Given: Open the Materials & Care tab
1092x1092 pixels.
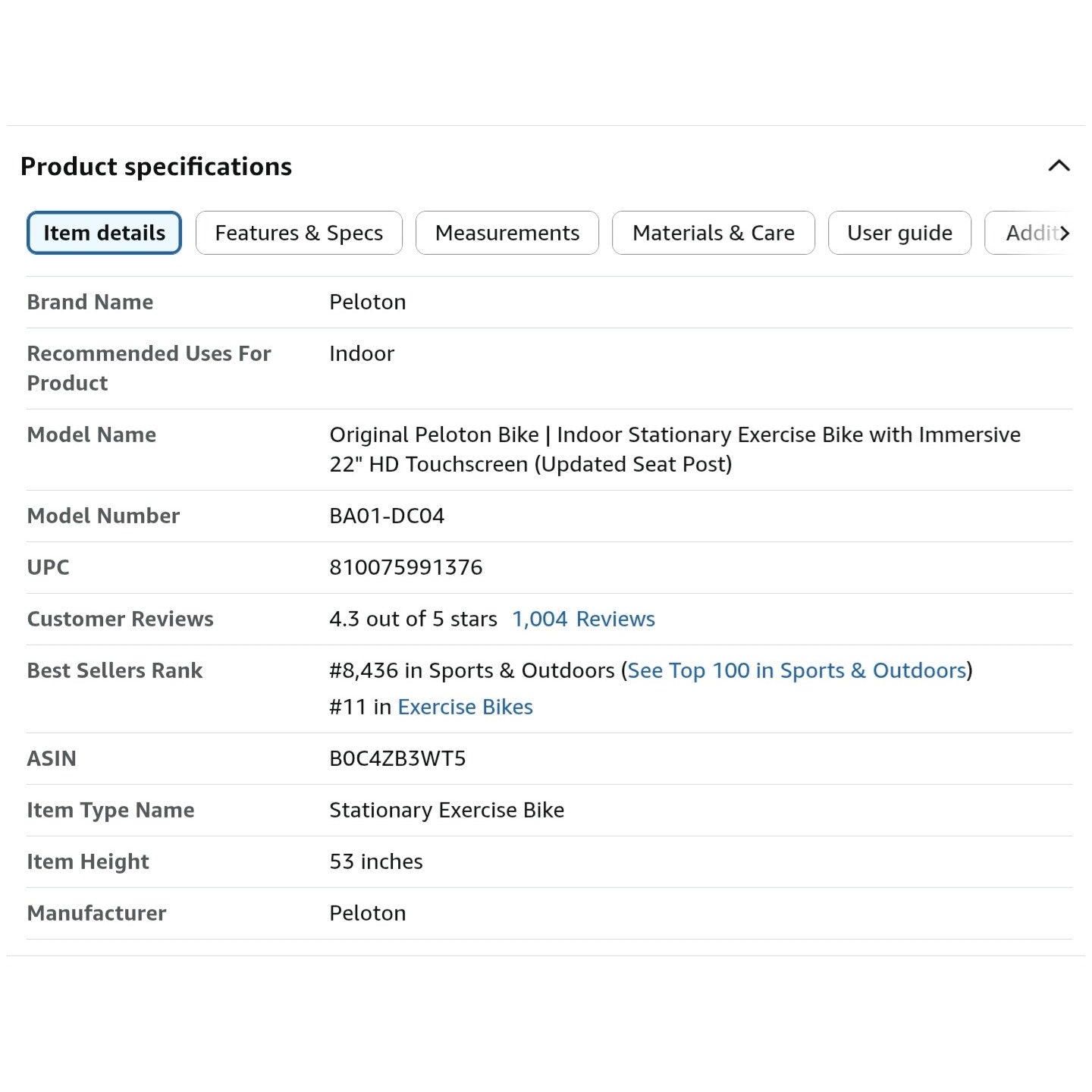Looking at the screenshot, I should pyautogui.click(x=714, y=233).
